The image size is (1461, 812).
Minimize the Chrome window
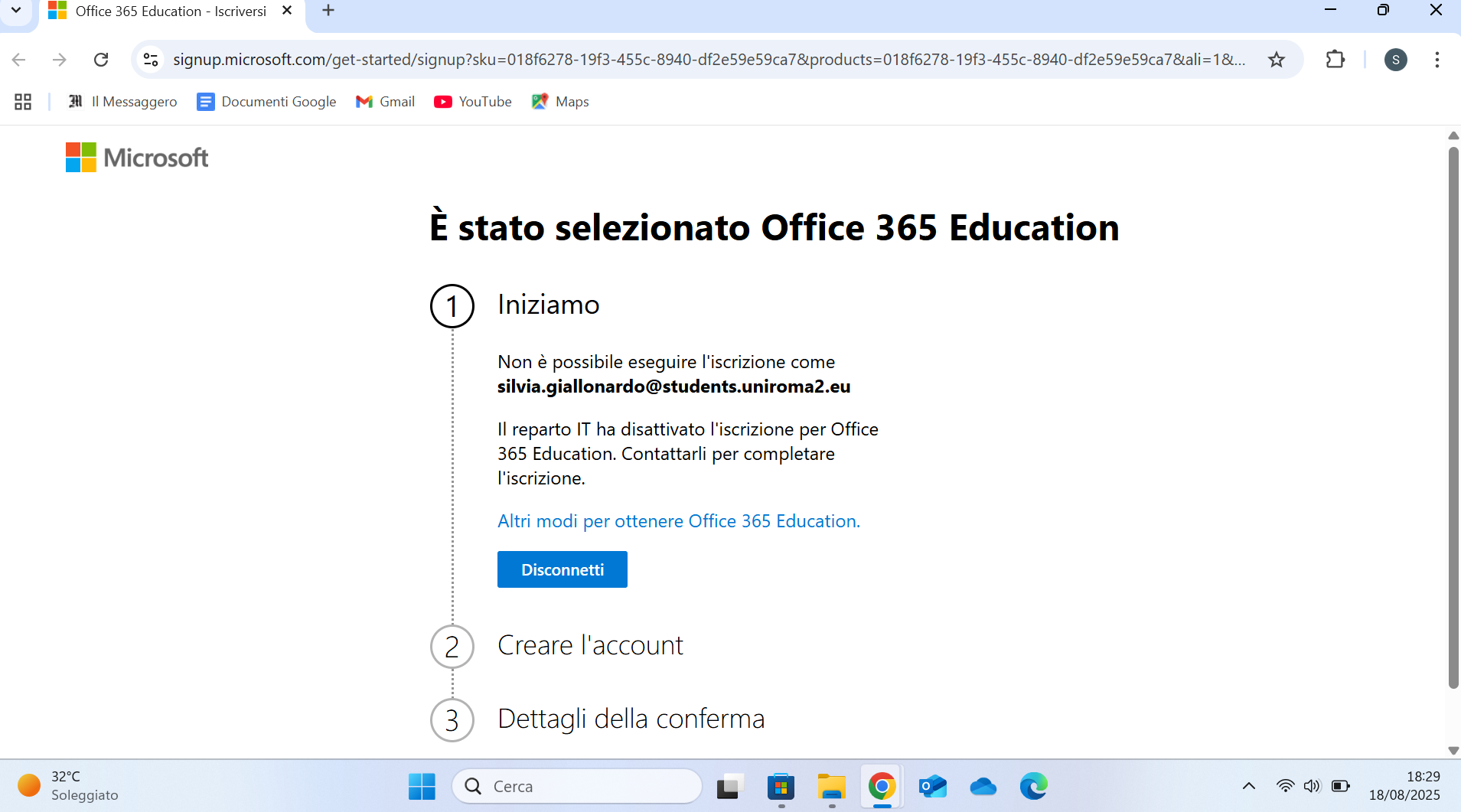pos(1331,10)
